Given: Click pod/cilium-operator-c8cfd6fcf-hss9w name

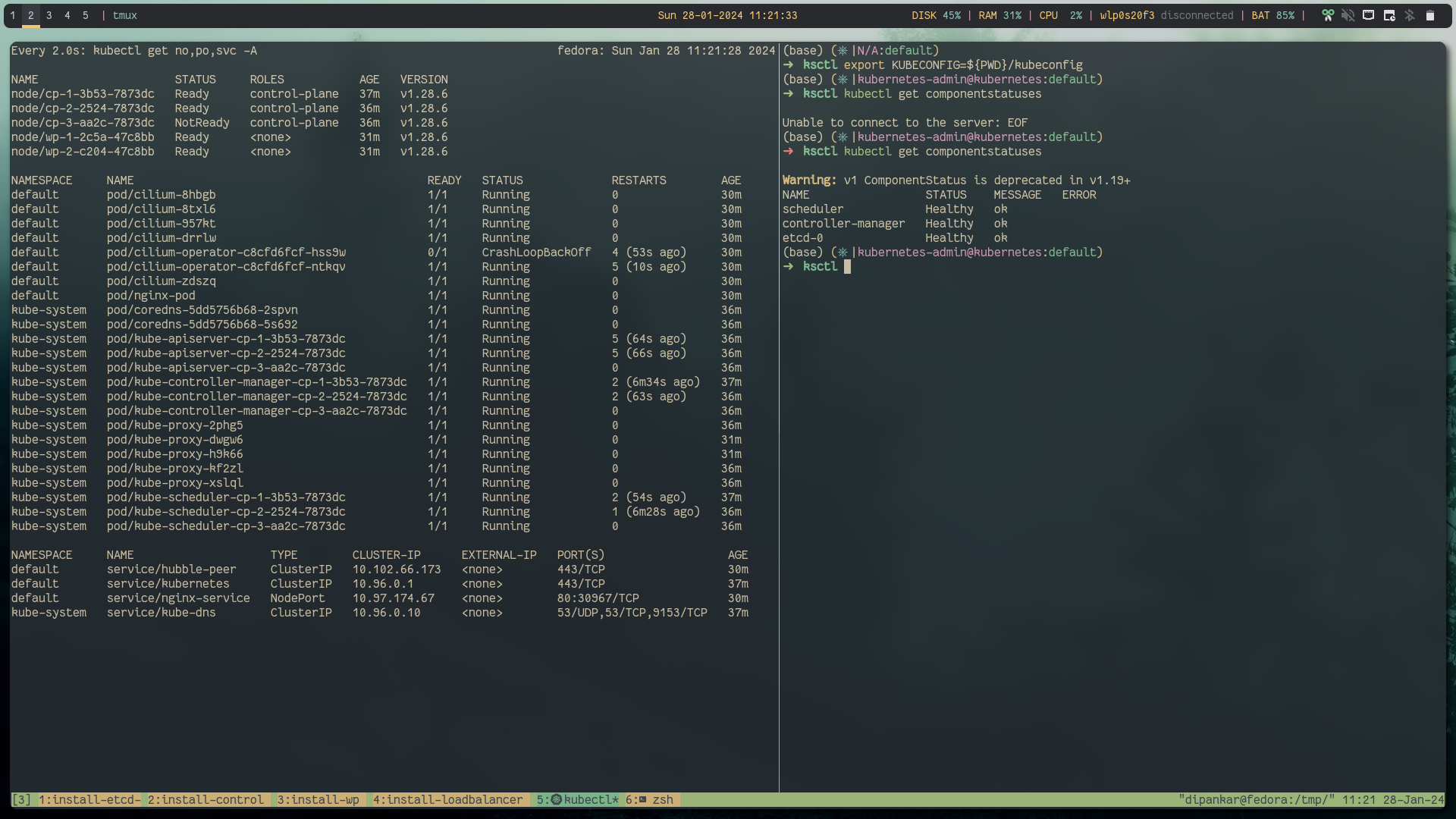Looking at the screenshot, I should [x=226, y=253].
